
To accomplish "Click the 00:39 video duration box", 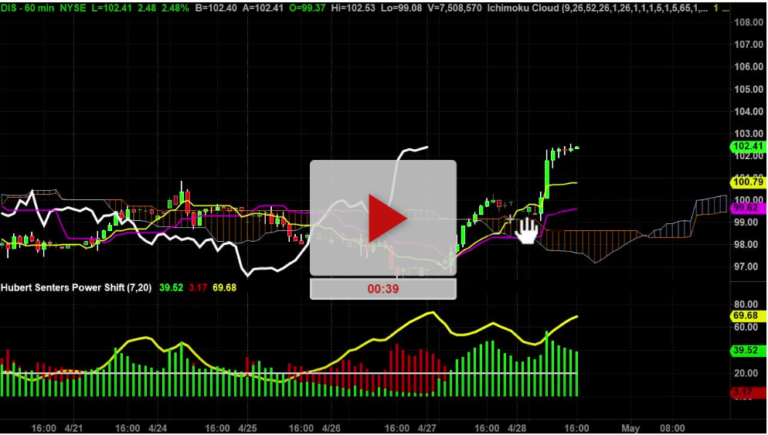I will pos(382,288).
